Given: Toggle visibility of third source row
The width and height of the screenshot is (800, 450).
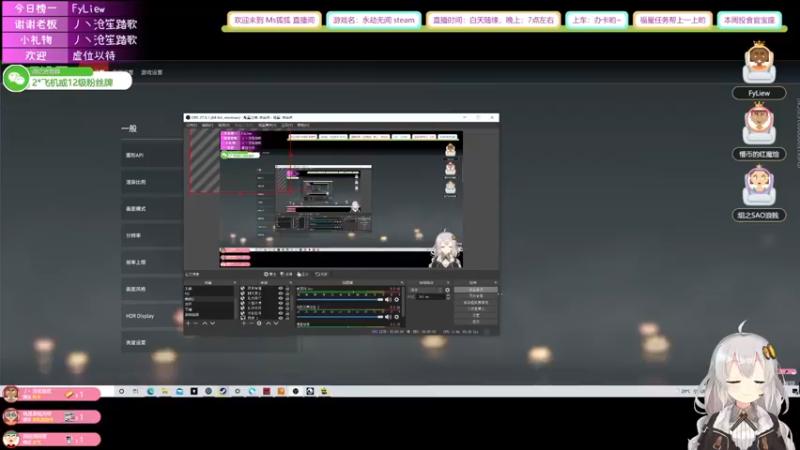Looking at the screenshot, I should coord(281,298).
